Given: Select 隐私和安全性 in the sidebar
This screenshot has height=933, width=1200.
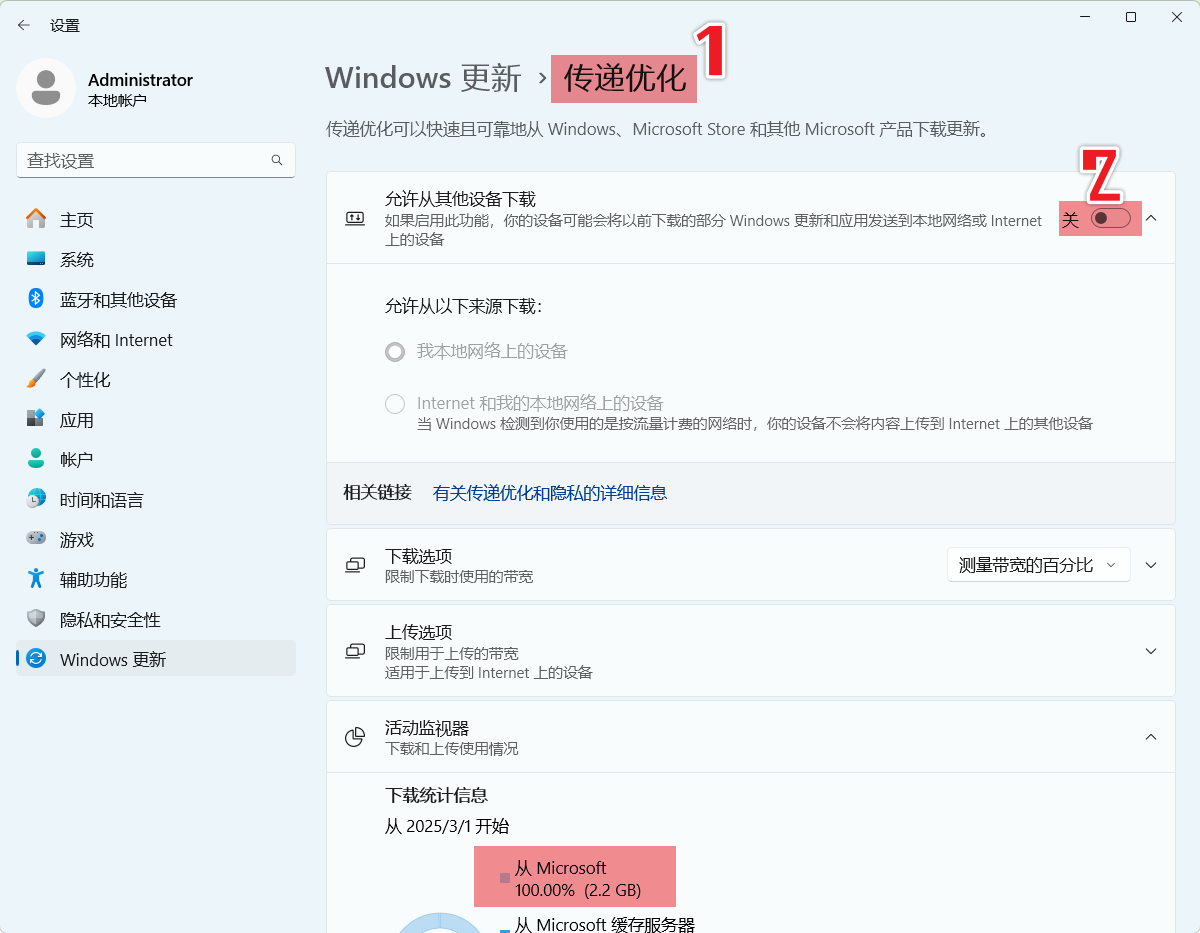Looking at the screenshot, I should click(156, 620).
